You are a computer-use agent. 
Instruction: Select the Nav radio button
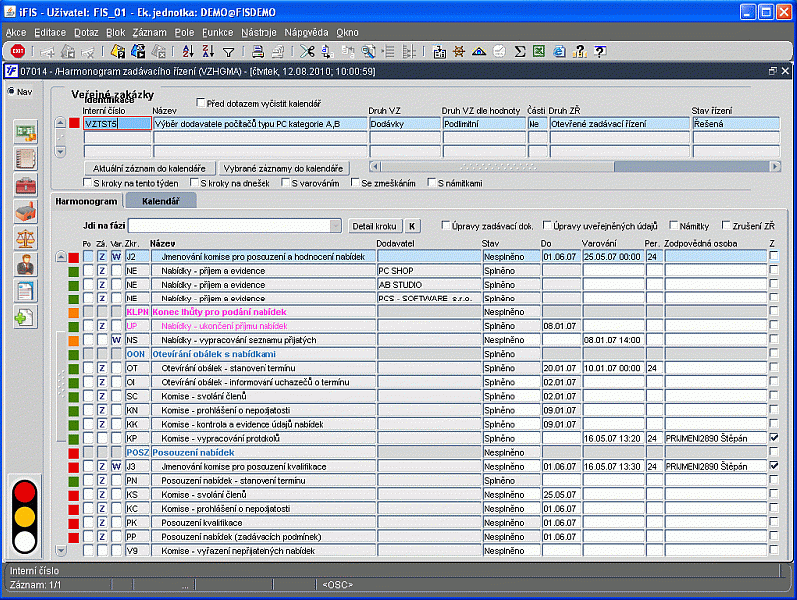coord(11,92)
